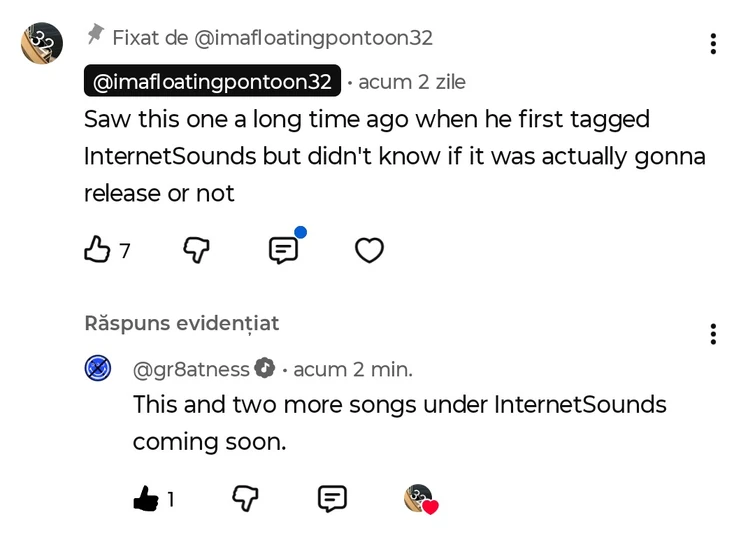The width and height of the screenshot is (755, 545).
Task: Dislike the pinned InternetSounds comment
Action: pos(196,250)
